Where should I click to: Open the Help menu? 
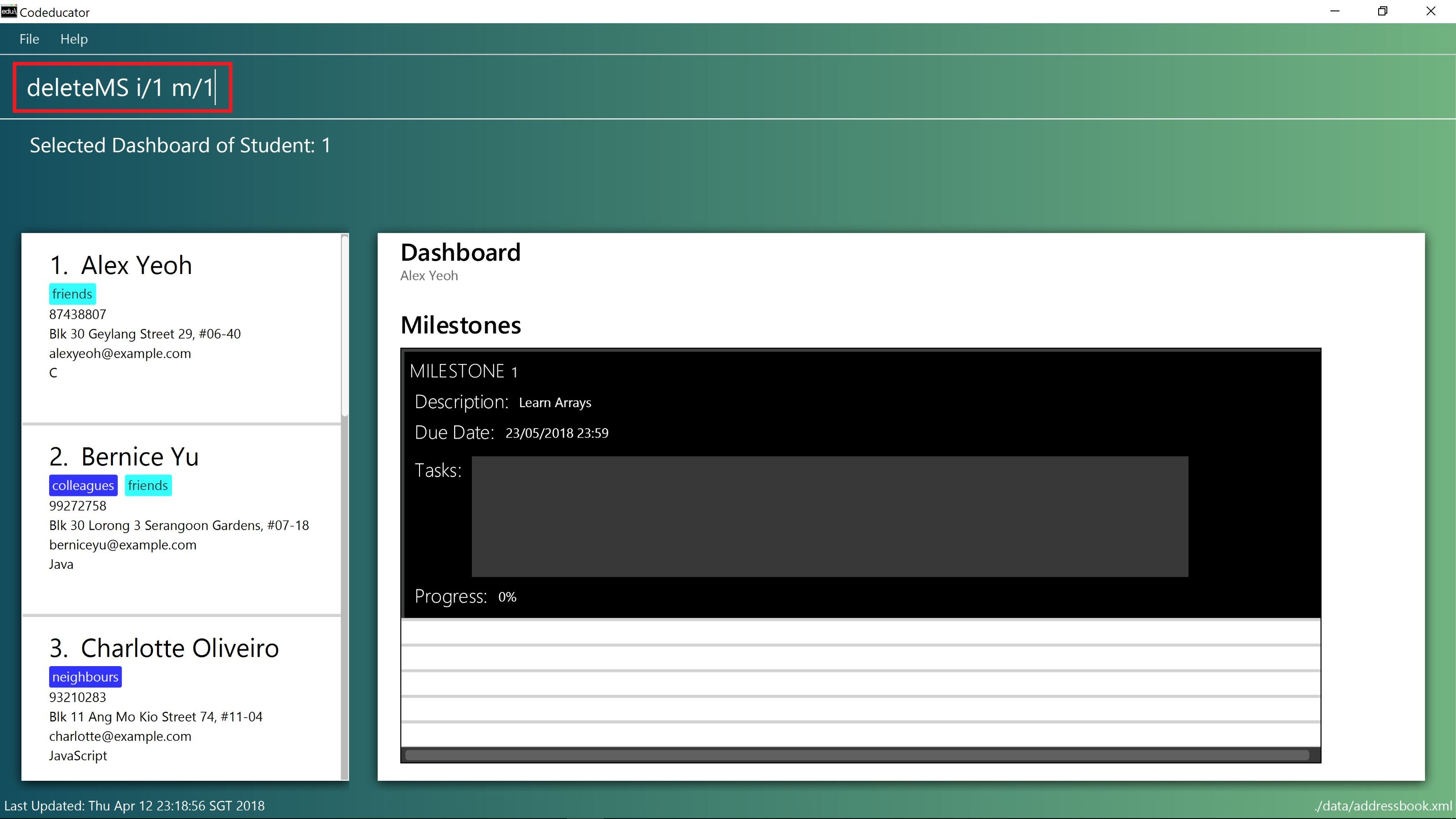click(x=74, y=39)
